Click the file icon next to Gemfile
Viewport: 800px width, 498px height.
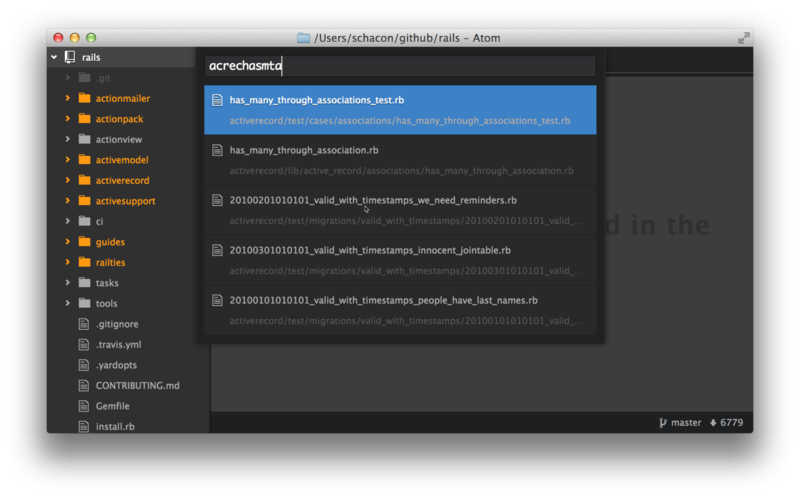pyautogui.click(x=85, y=406)
